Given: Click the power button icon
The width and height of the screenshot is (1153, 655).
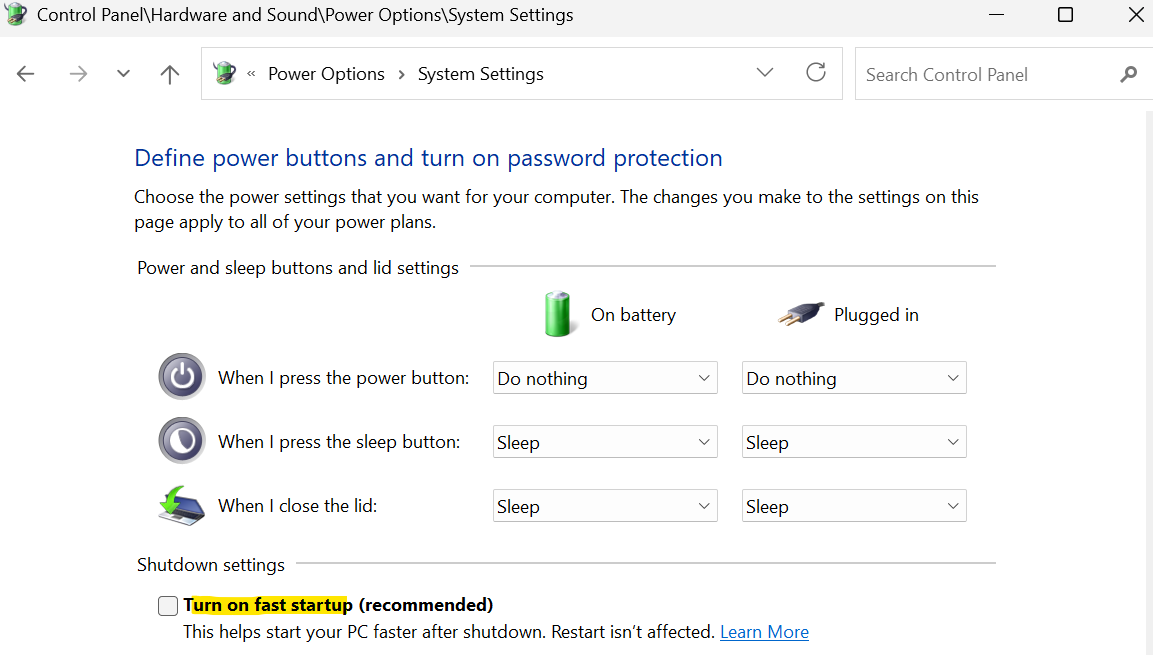Looking at the screenshot, I should coord(182,376).
